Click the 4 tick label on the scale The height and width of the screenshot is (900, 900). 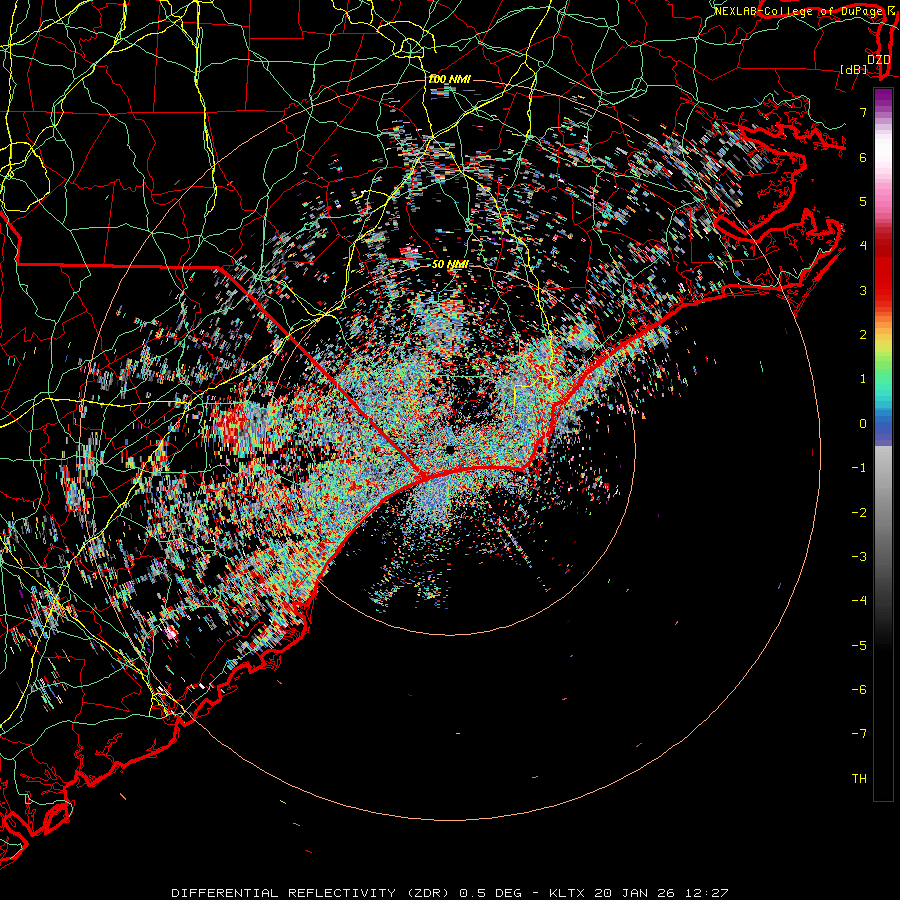tap(863, 246)
